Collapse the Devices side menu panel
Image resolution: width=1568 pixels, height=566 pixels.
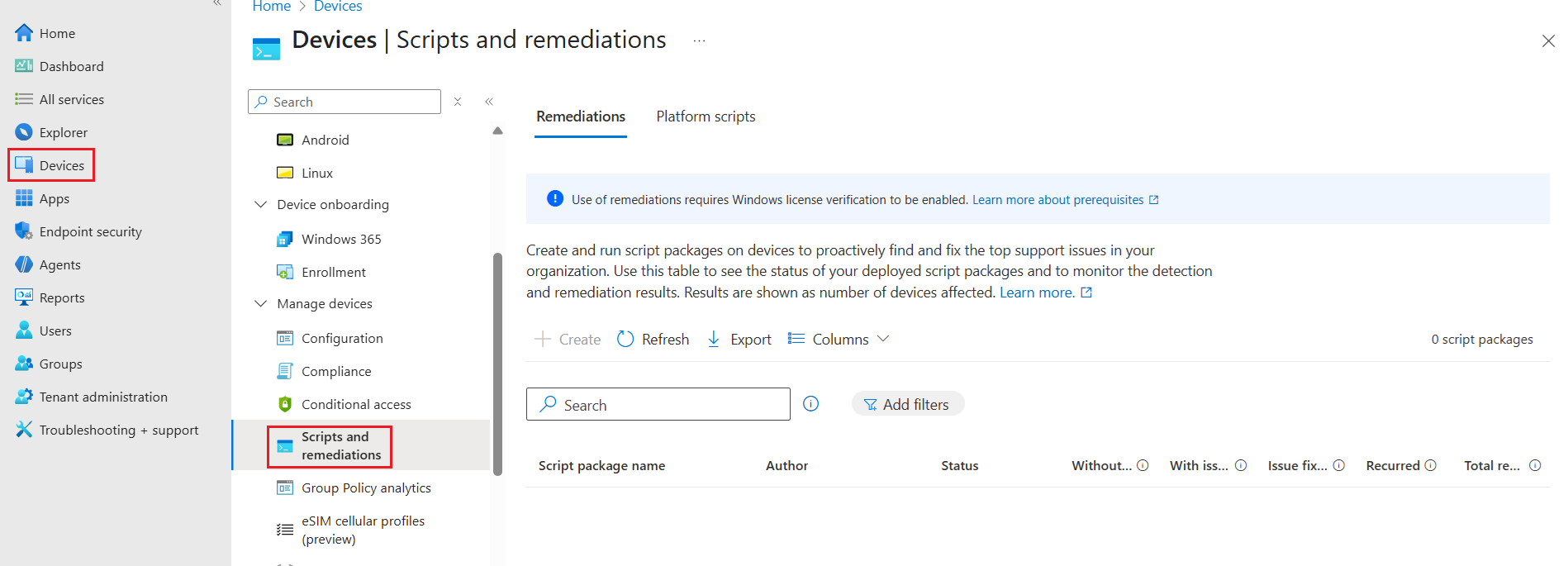(489, 102)
